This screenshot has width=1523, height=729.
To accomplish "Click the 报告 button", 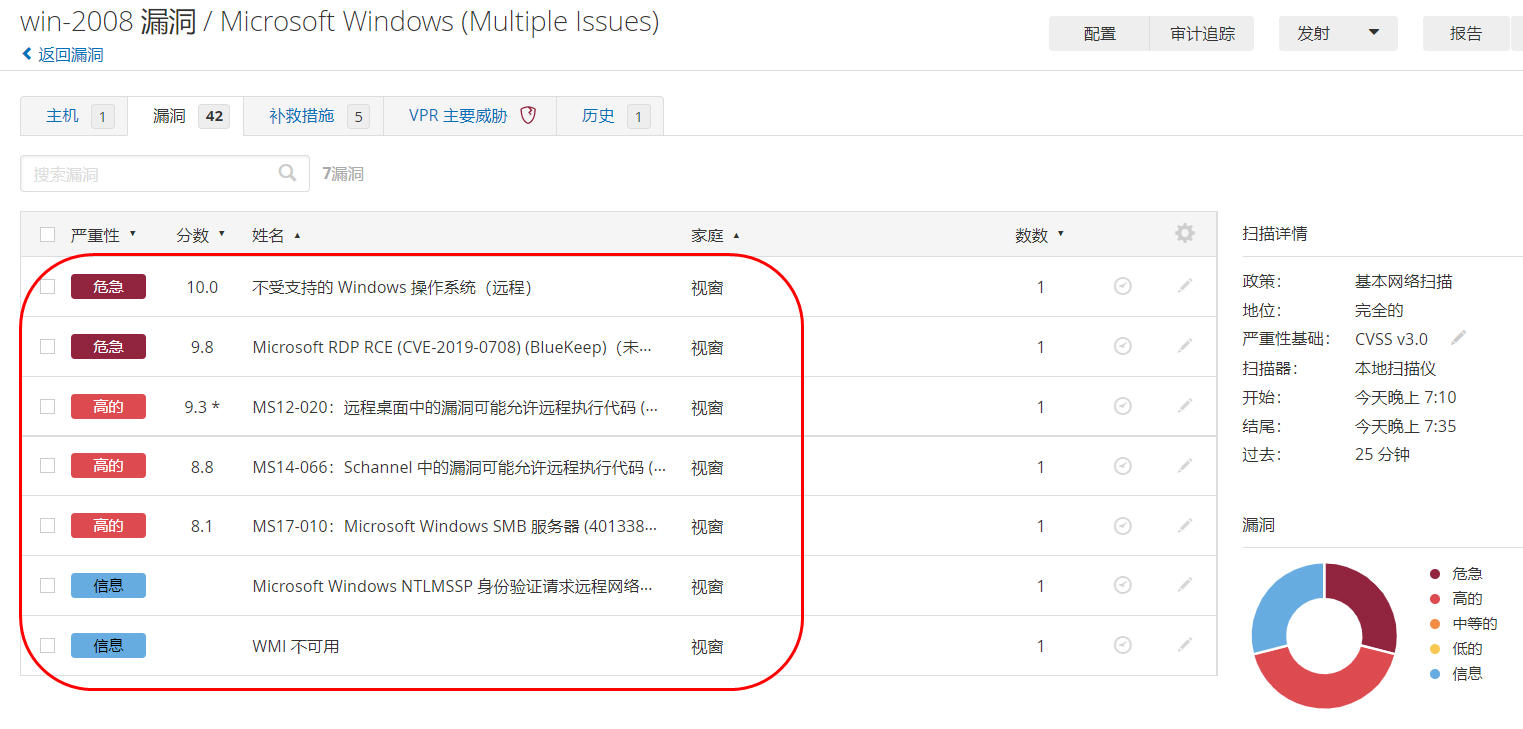I will [1466, 33].
